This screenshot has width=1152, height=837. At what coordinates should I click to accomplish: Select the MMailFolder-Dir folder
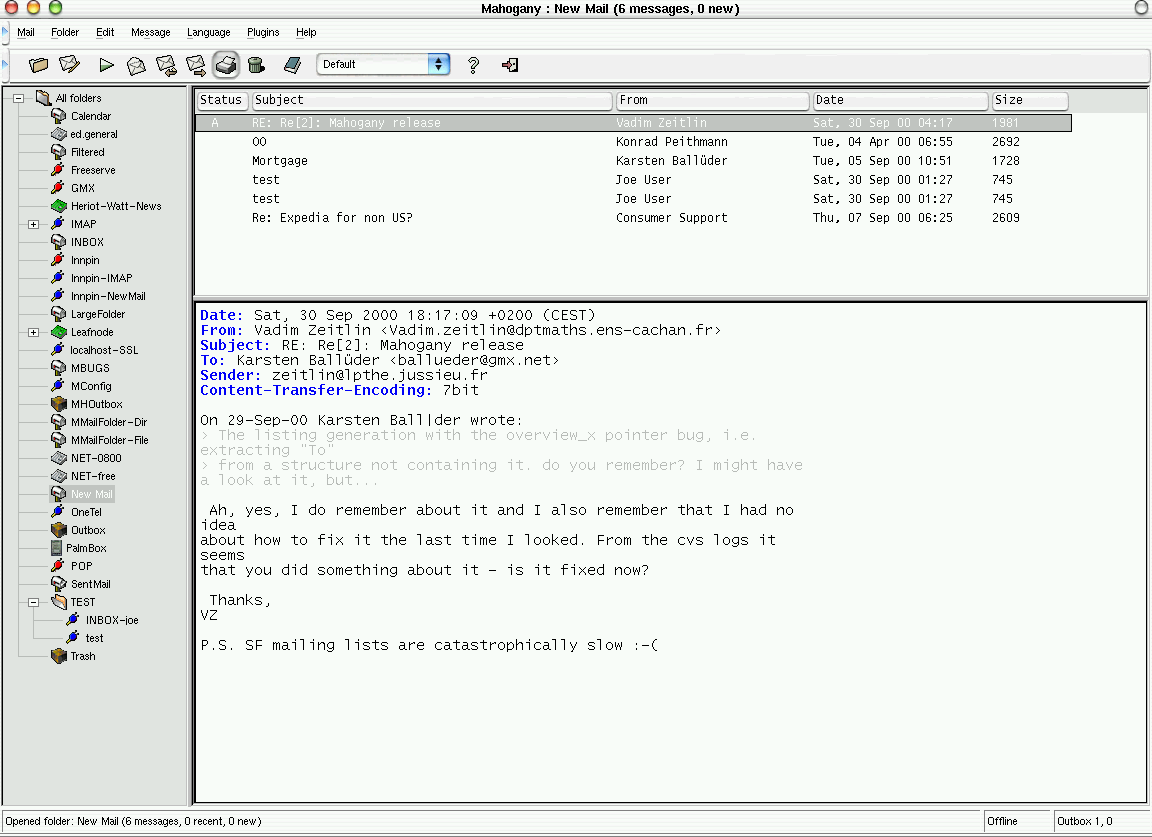[109, 422]
